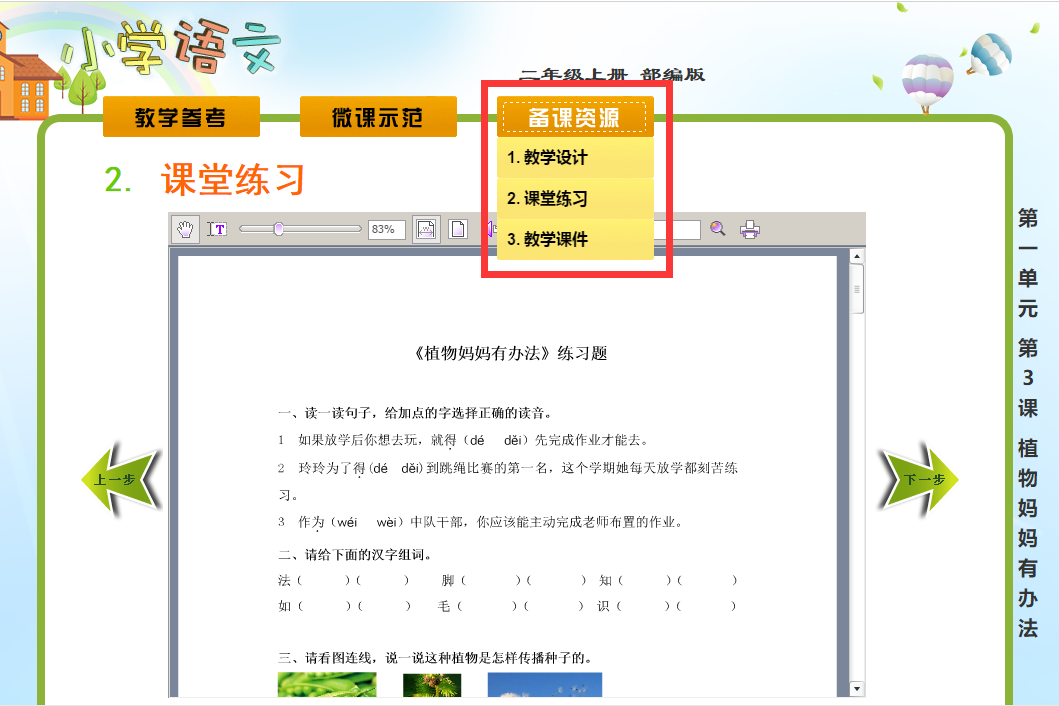Click the printer icon
Image resolution: width=1059 pixels, height=706 pixels.
[x=750, y=230]
